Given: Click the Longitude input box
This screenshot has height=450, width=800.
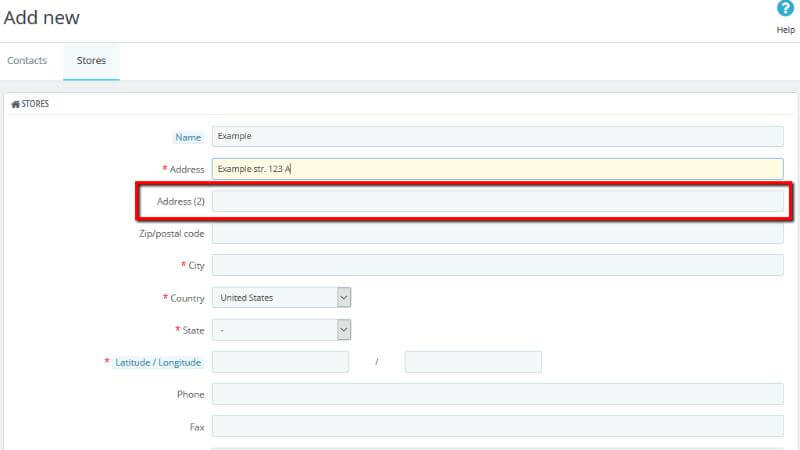Looking at the screenshot, I should [473, 362].
